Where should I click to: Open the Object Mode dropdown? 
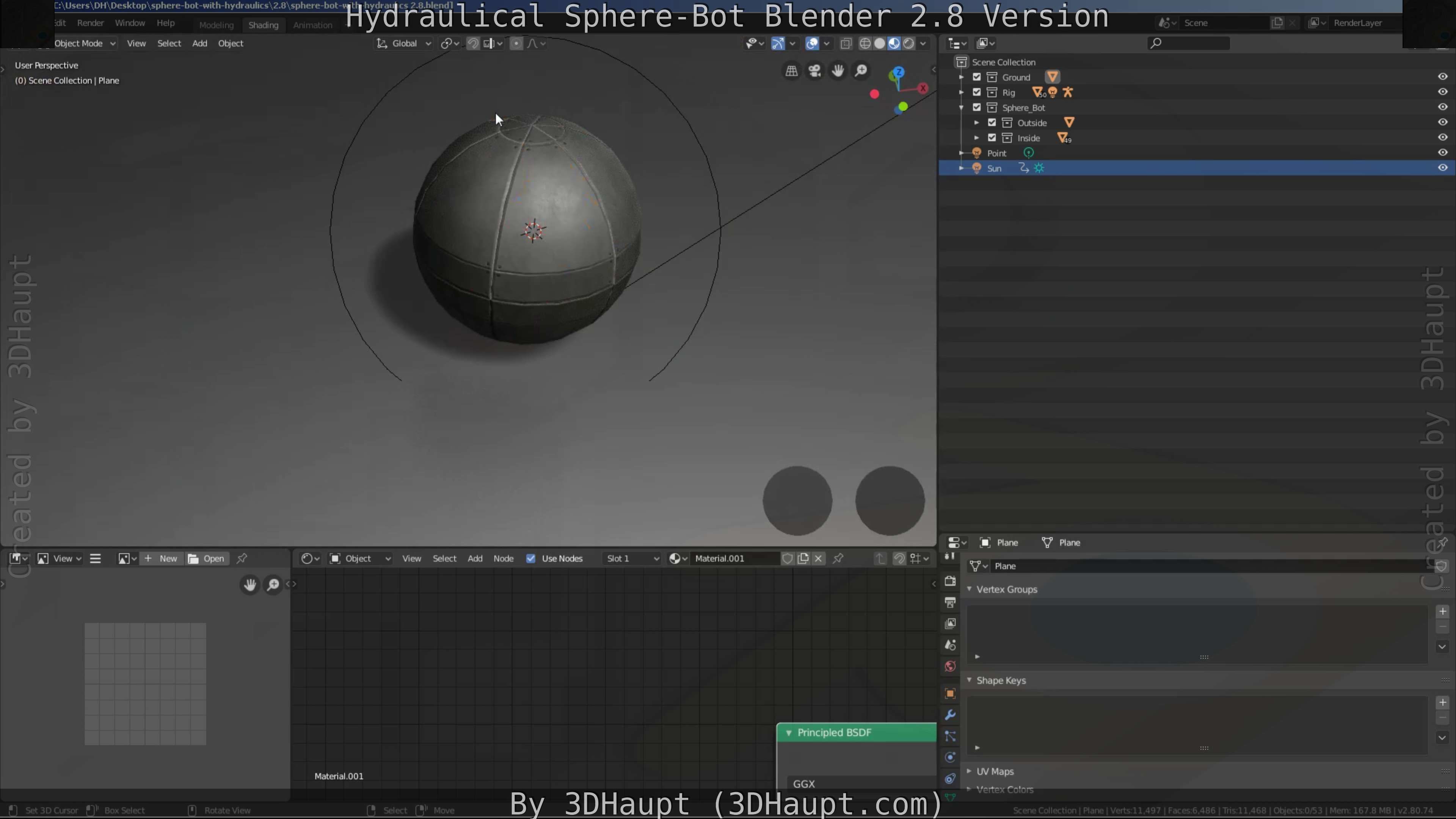tap(85, 44)
